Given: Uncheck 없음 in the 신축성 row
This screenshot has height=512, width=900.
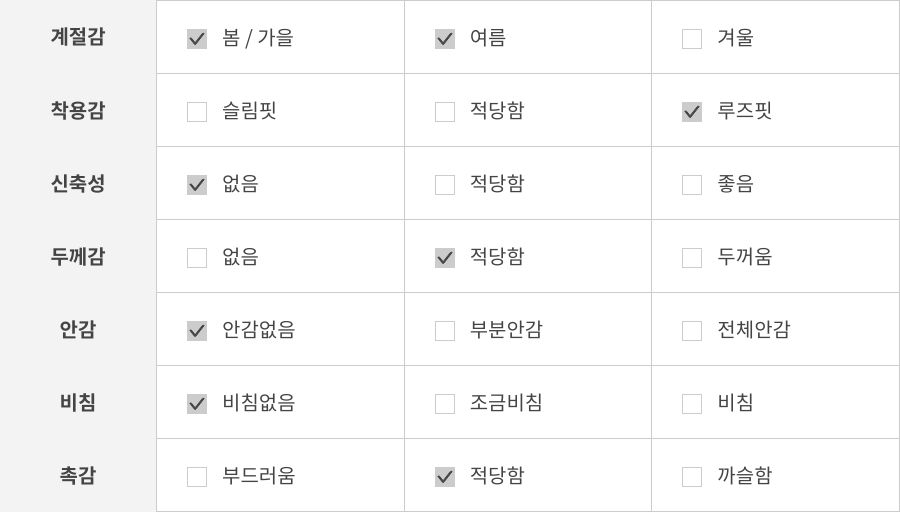Looking at the screenshot, I should pos(197,185).
